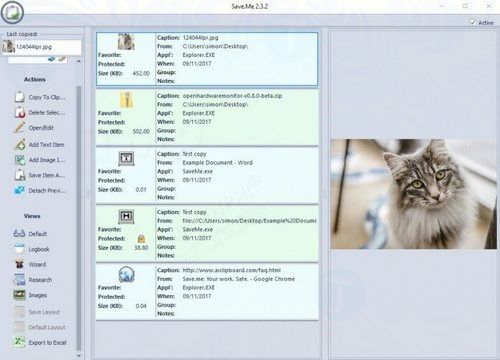Click the size value 452.00
The height and width of the screenshot is (360, 500).
point(141,73)
